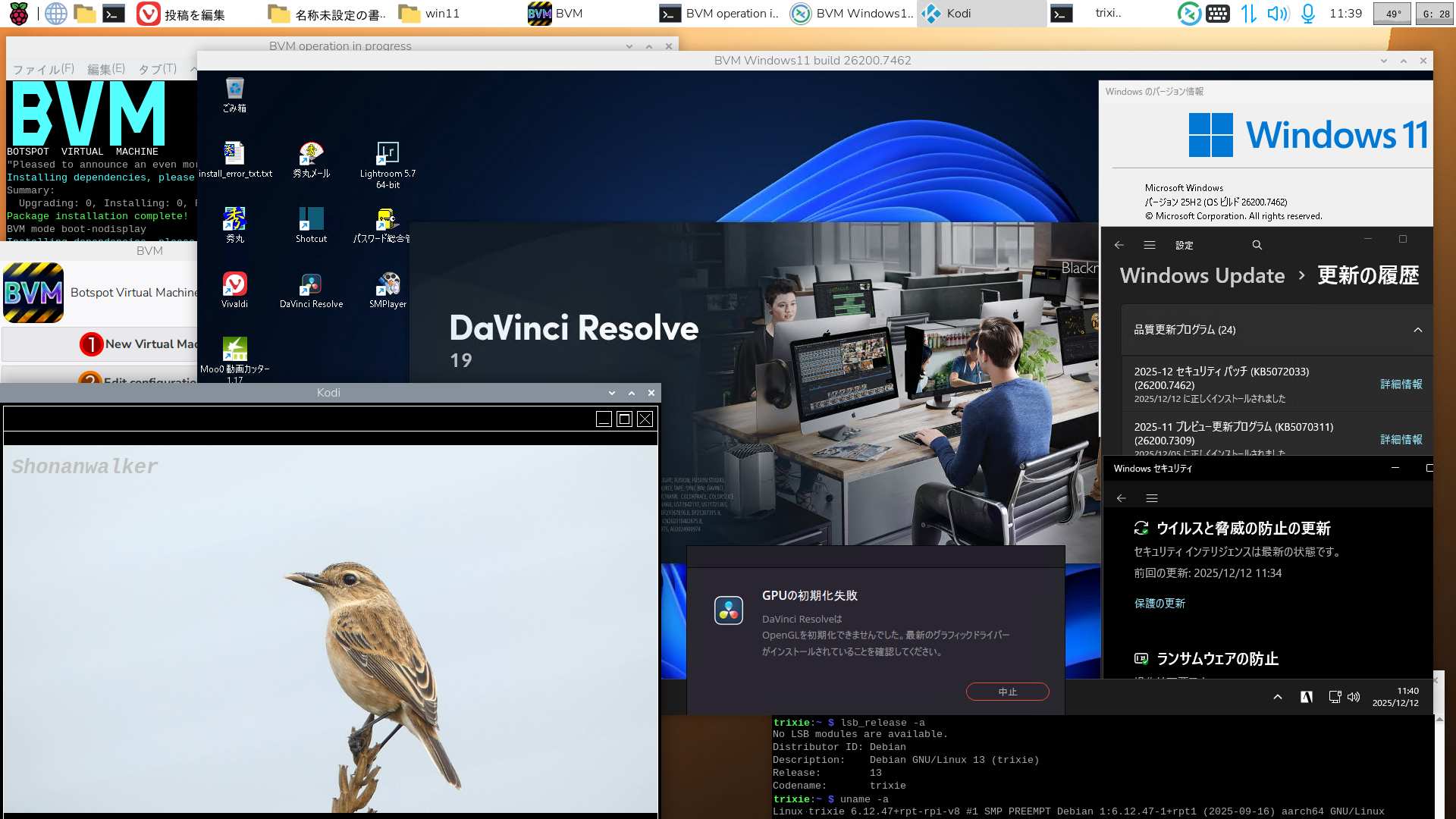
Task: Click the volume icon in top panel
Action: point(1277,14)
